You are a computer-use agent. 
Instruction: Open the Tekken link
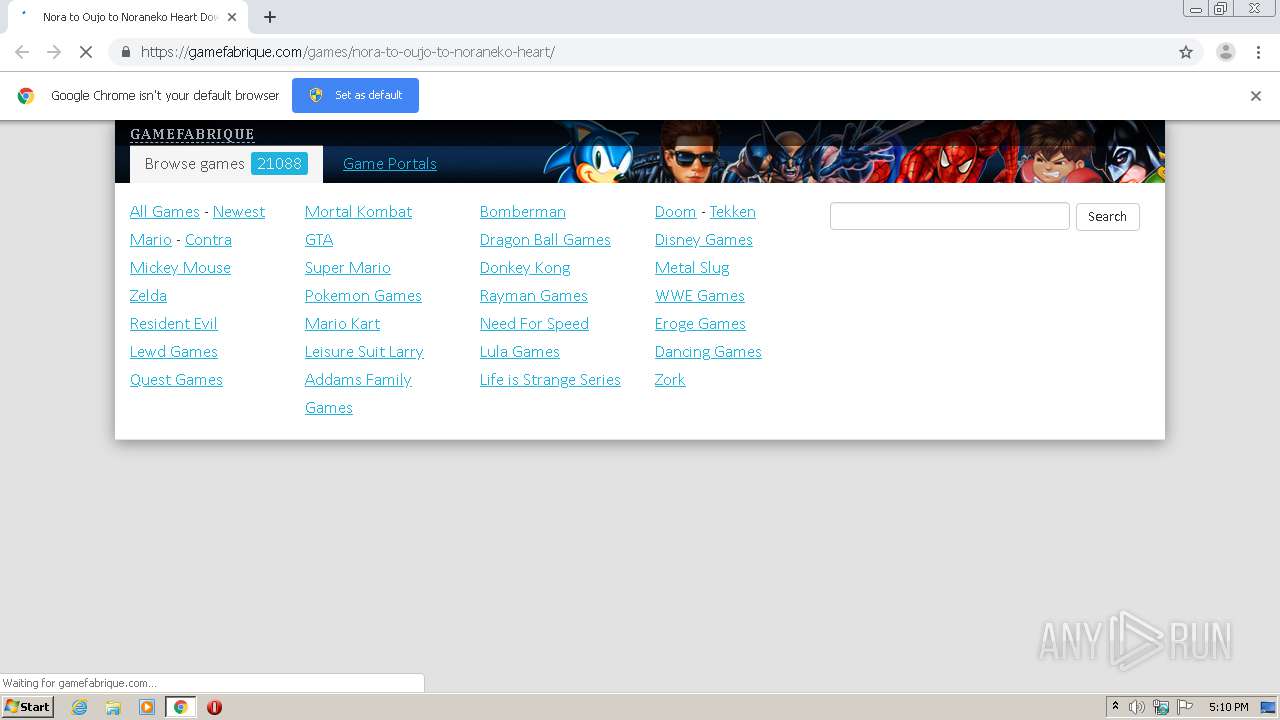[x=733, y=212]
